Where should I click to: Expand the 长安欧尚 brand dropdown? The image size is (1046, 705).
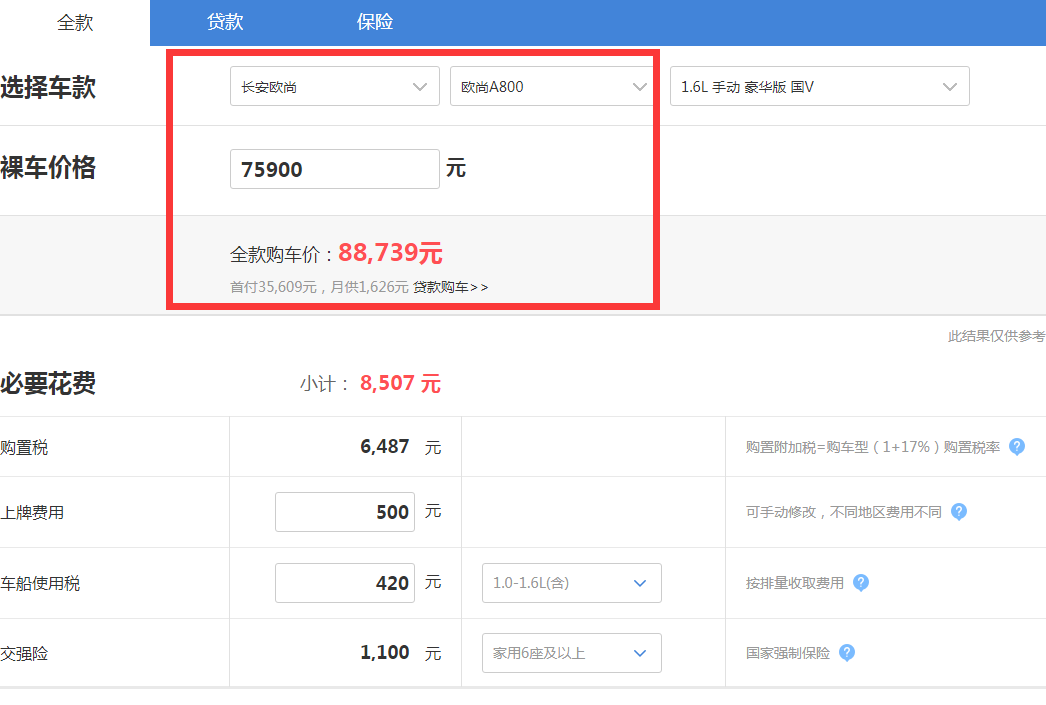click(x=335, y=86)
